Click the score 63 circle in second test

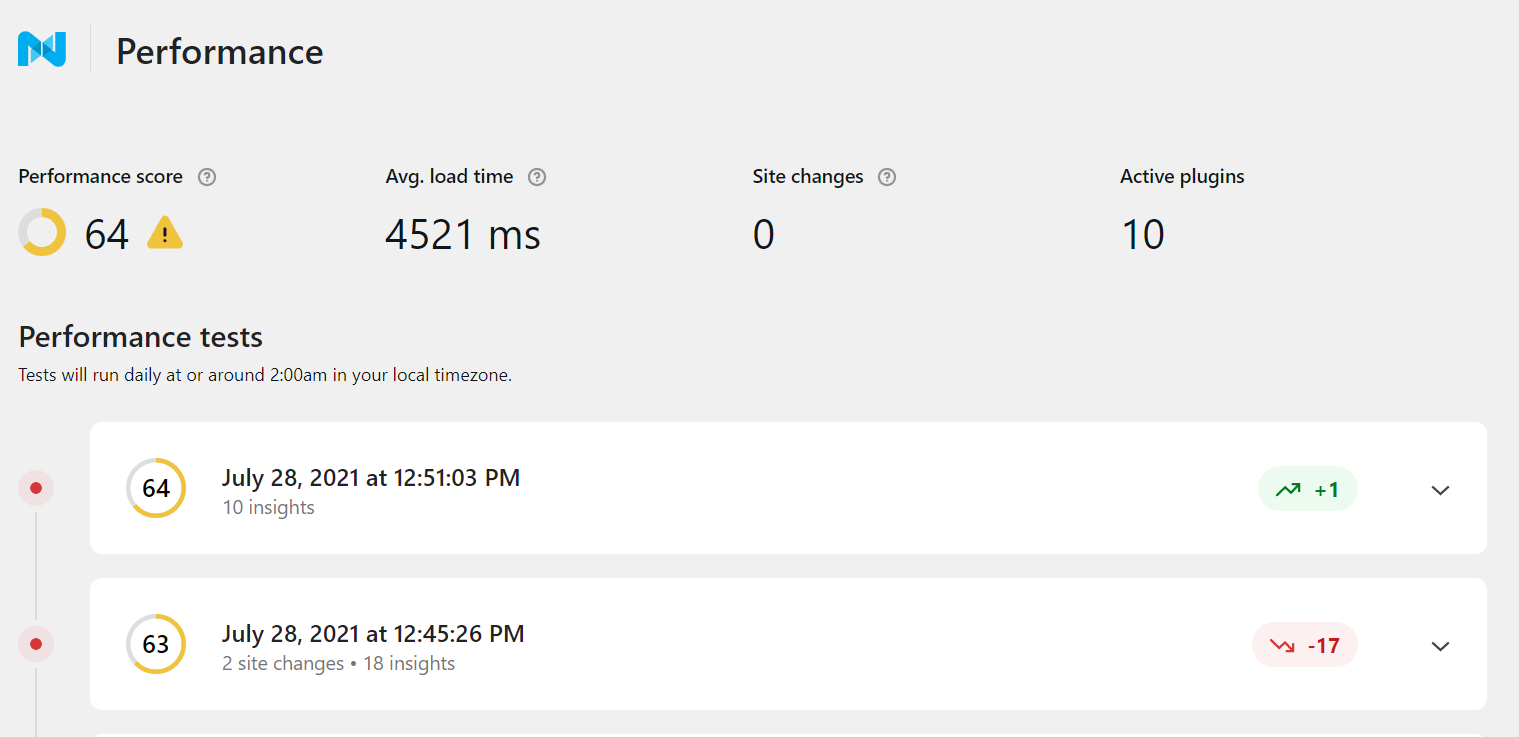[156, 644]
